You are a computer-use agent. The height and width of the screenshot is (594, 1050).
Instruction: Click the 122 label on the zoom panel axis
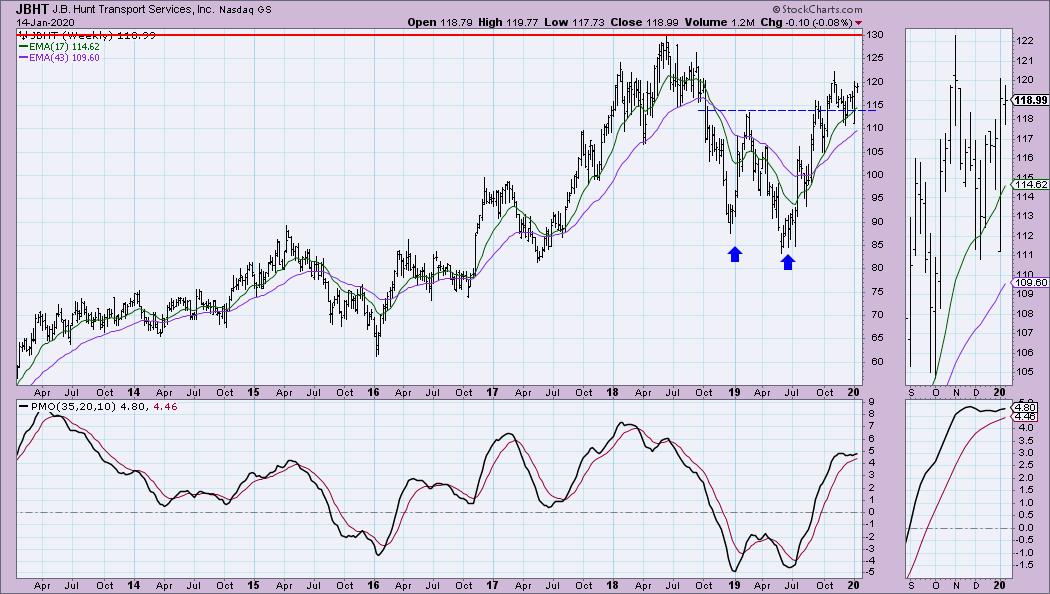point(1025,41)
